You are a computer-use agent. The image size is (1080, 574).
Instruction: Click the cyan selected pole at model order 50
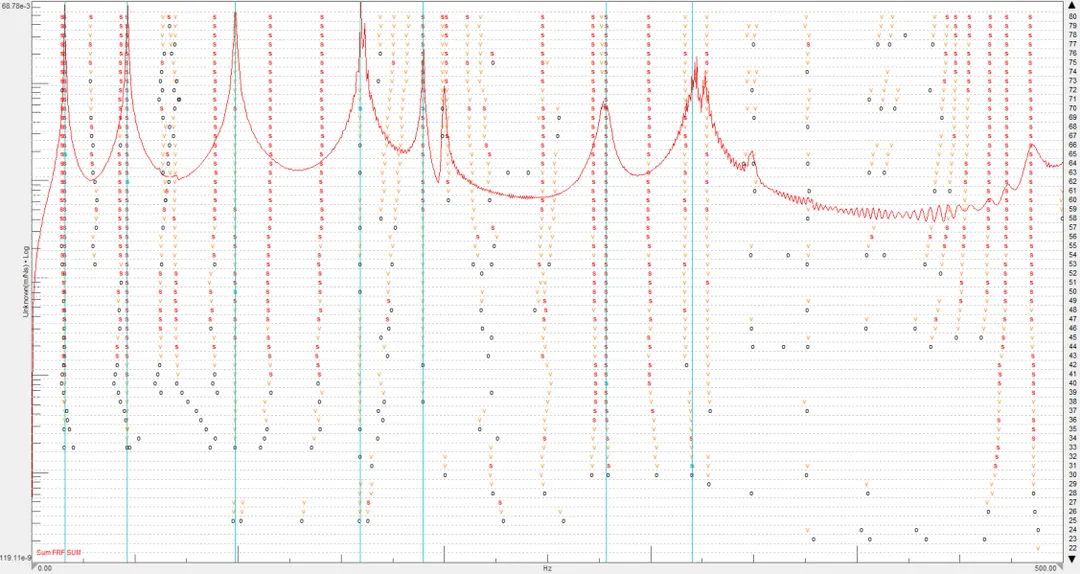pyautogui.click(x=235, y=291)
